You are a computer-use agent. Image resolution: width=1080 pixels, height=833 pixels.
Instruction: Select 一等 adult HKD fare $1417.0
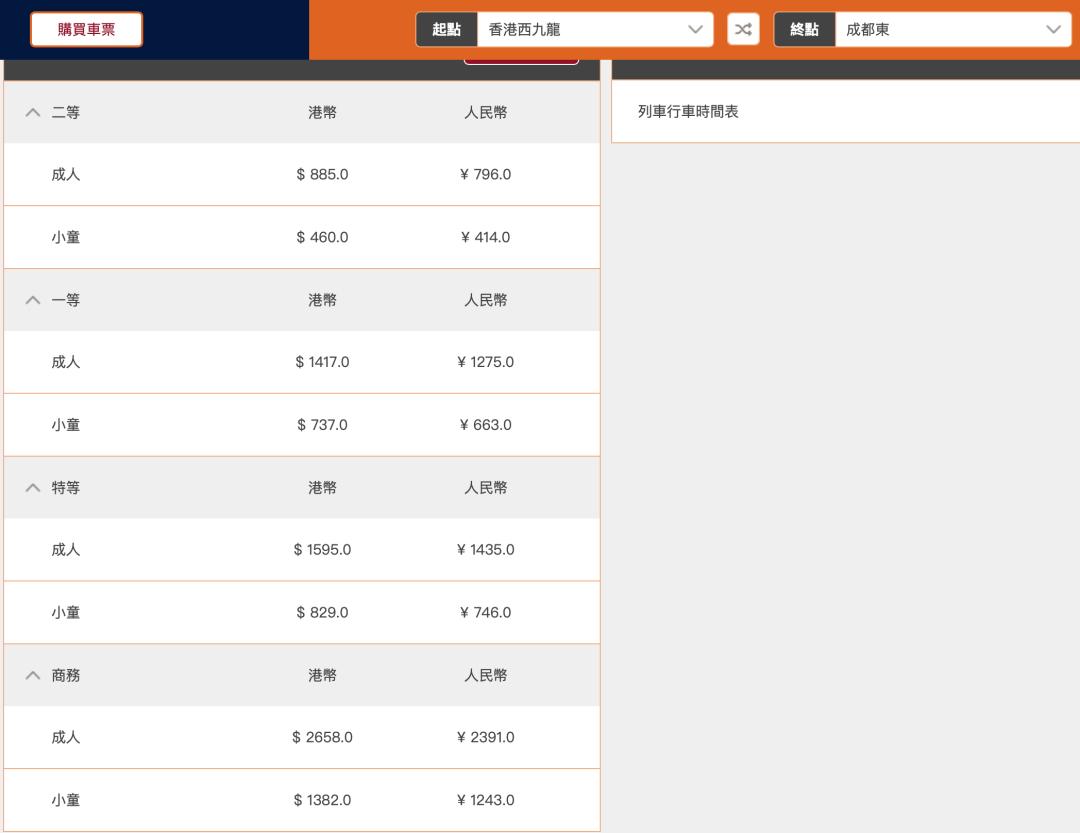(322, 362)
